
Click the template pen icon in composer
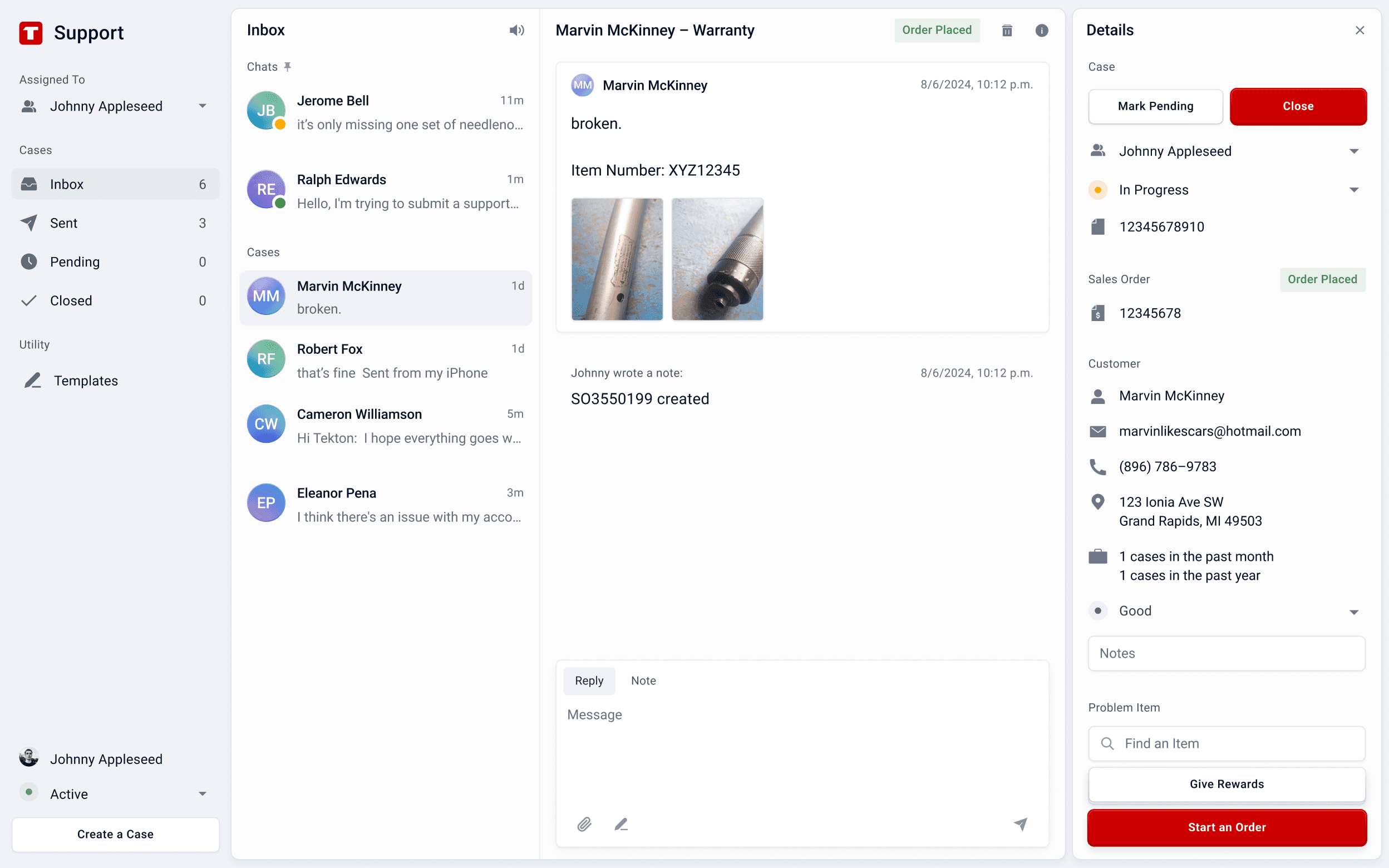pyautogui.click(x=621, y=825)
